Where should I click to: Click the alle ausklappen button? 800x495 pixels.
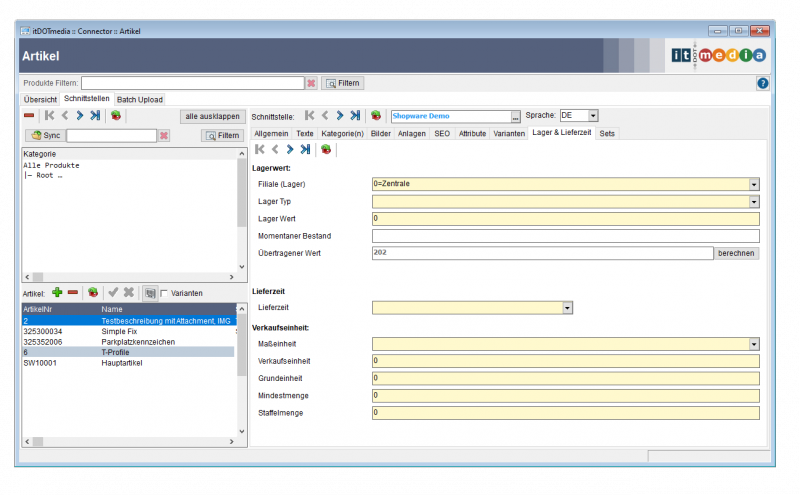pos(212,116)
